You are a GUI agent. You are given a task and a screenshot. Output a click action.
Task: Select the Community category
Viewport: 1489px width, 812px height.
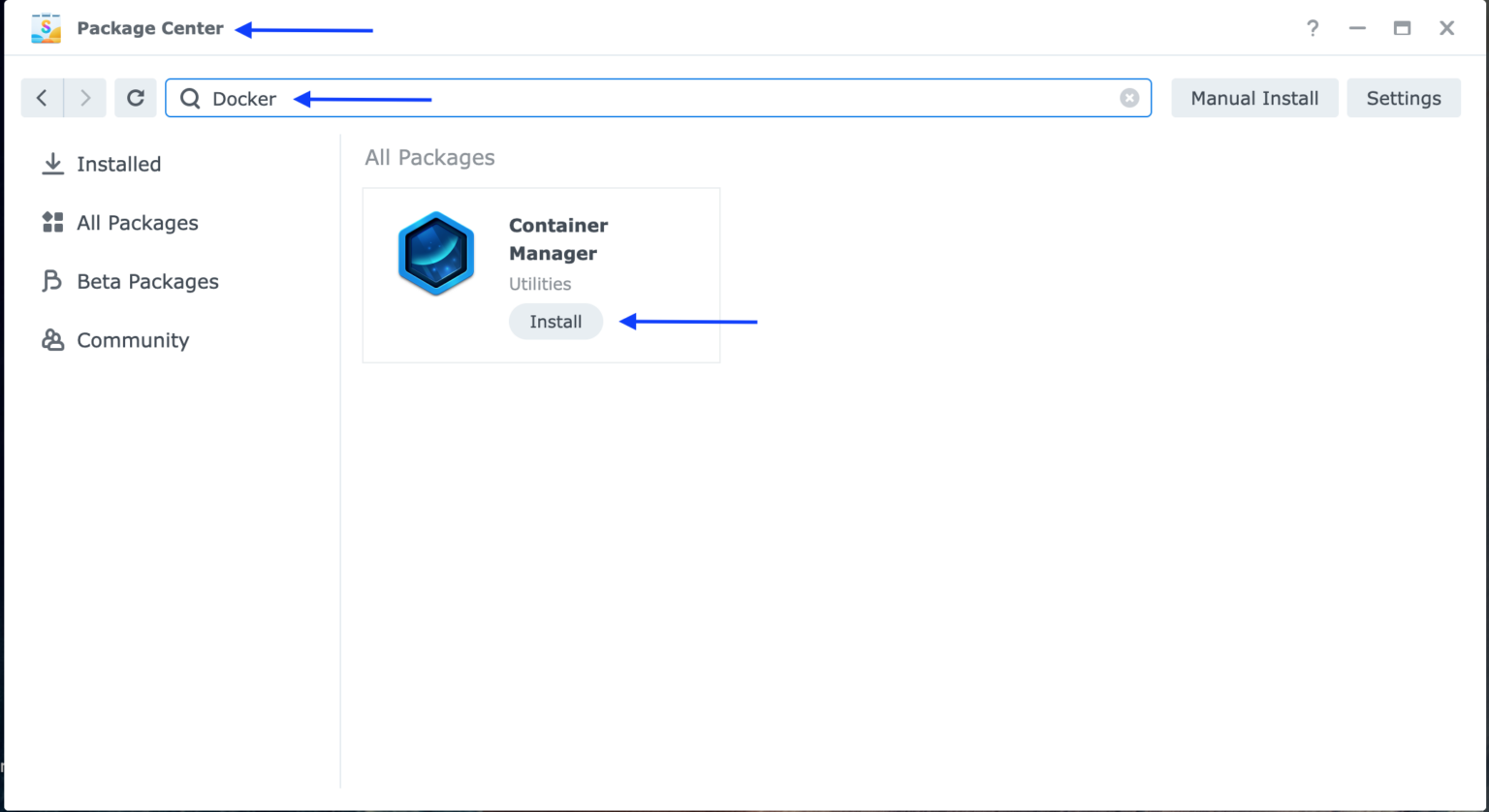point(133,339)
